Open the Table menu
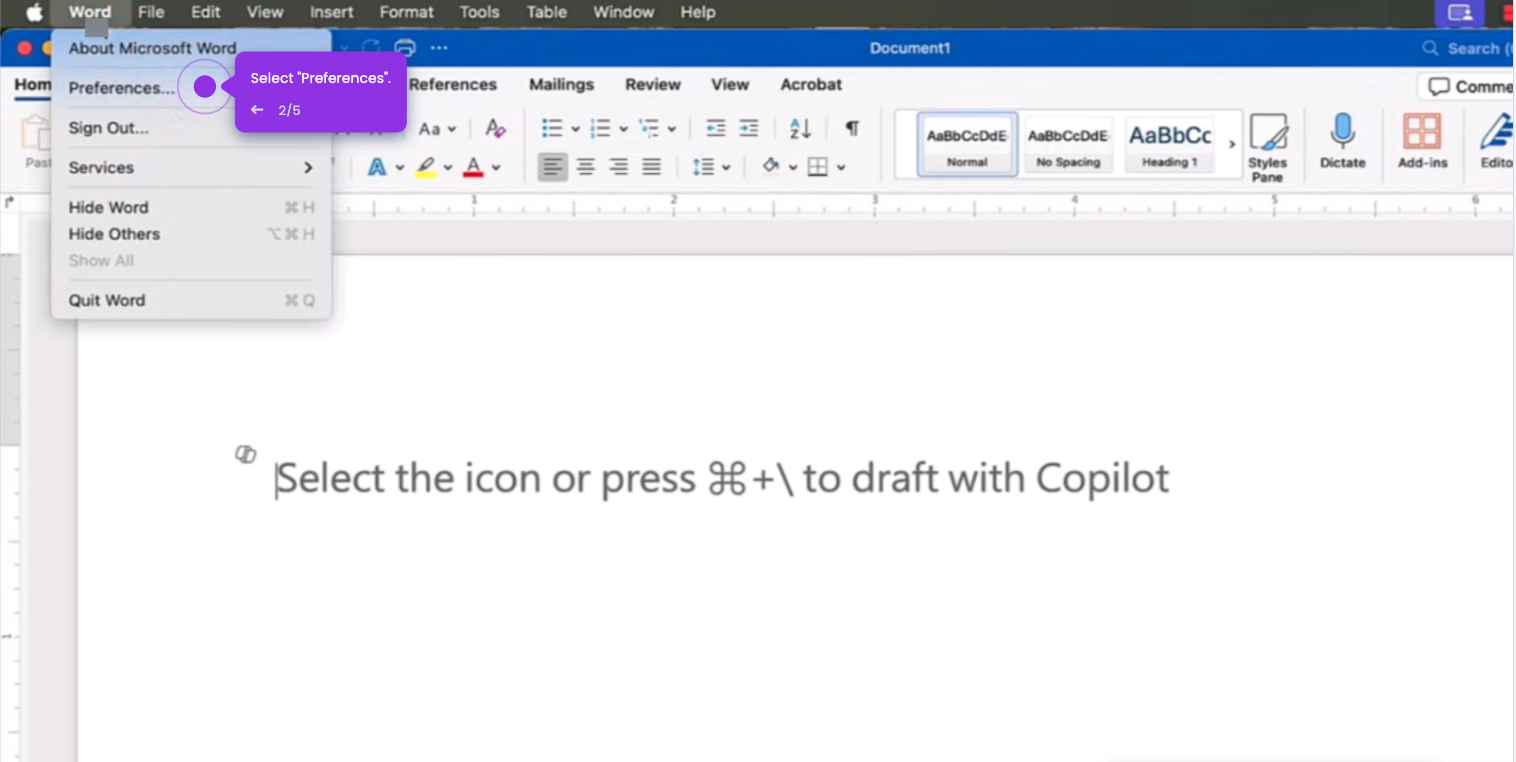Image resolution: width=1516 pixels, height=762 pixels. pyautogui.click(x=546, y=13)
